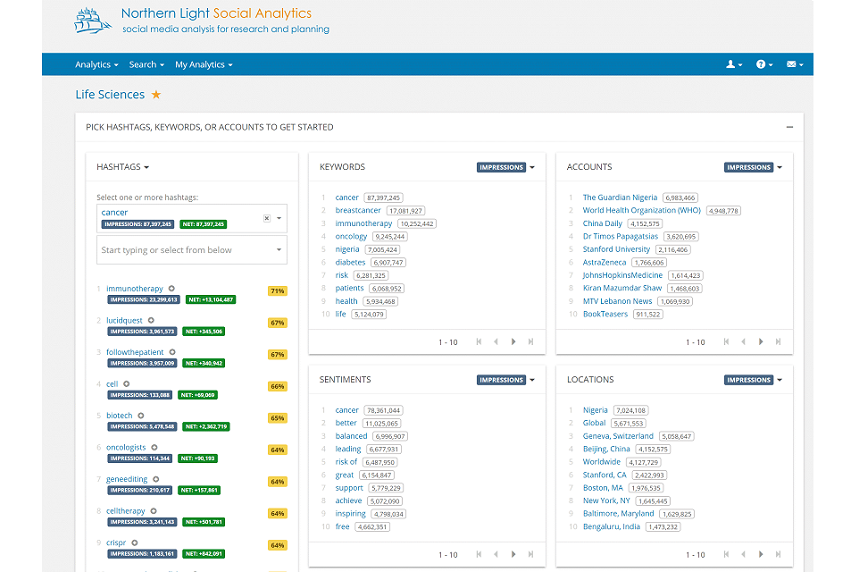
Task: Open the mail envelope icon menu
Action: pyautogui.click(x=795, y=64)
